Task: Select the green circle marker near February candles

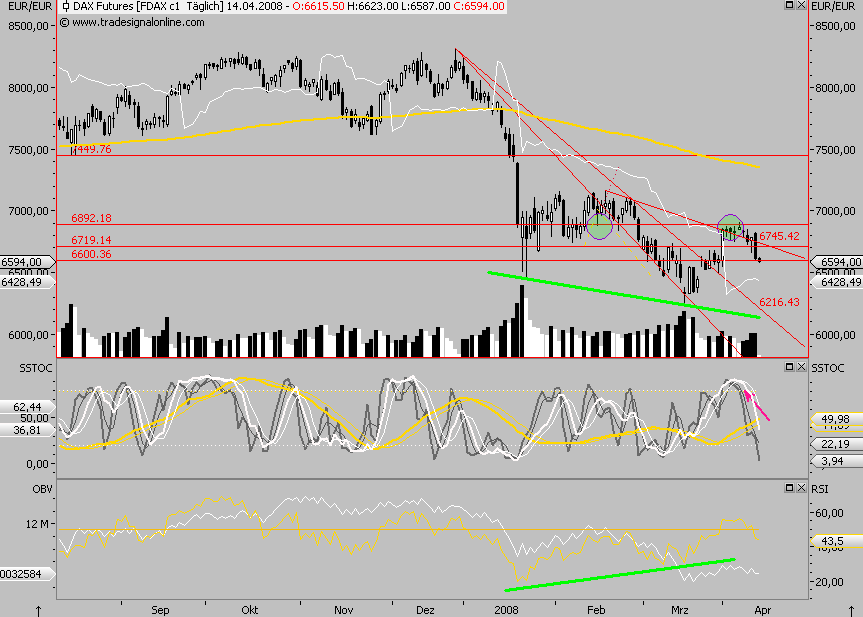Action: pyautogui.click(x=599, y=226)
